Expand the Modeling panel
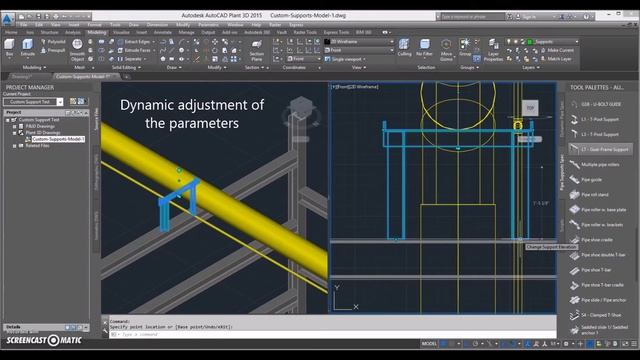640x360 pixels. point(34,67)
